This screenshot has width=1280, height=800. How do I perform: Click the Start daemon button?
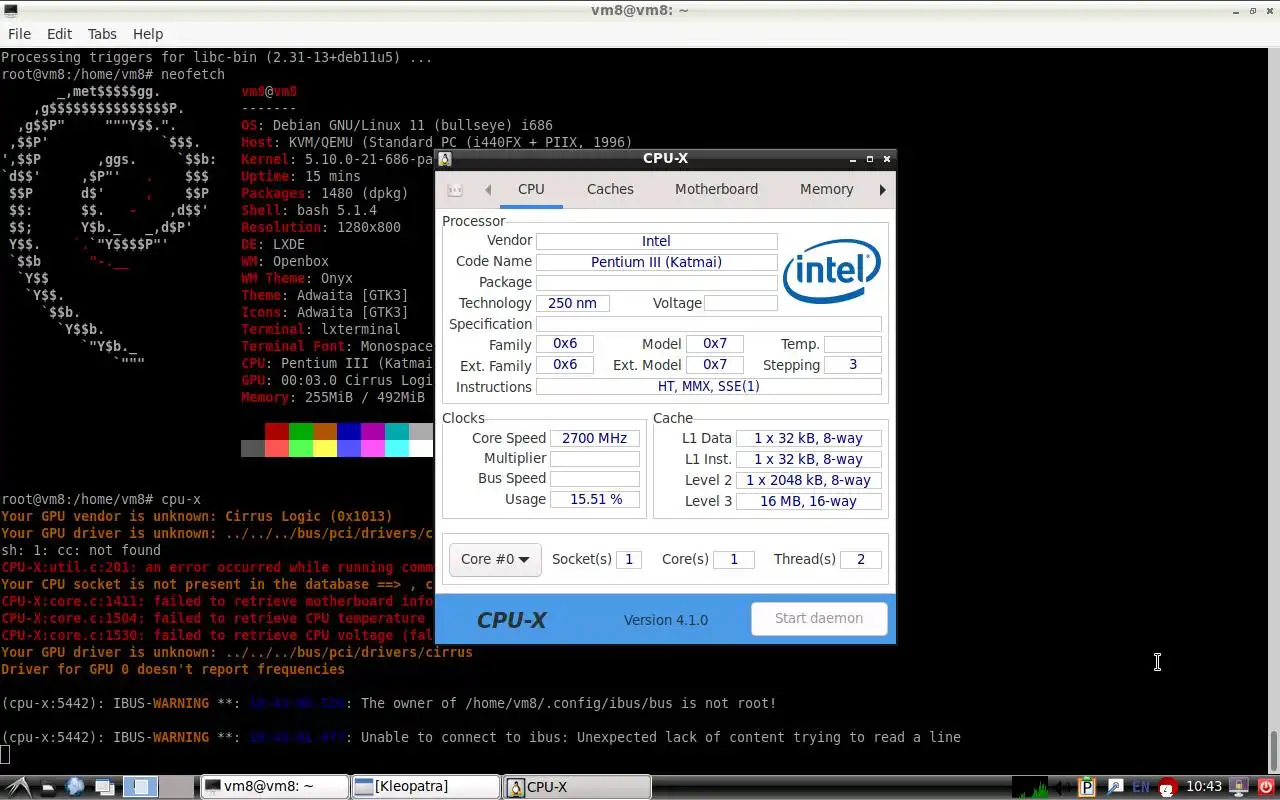click(x=819, y=618)
